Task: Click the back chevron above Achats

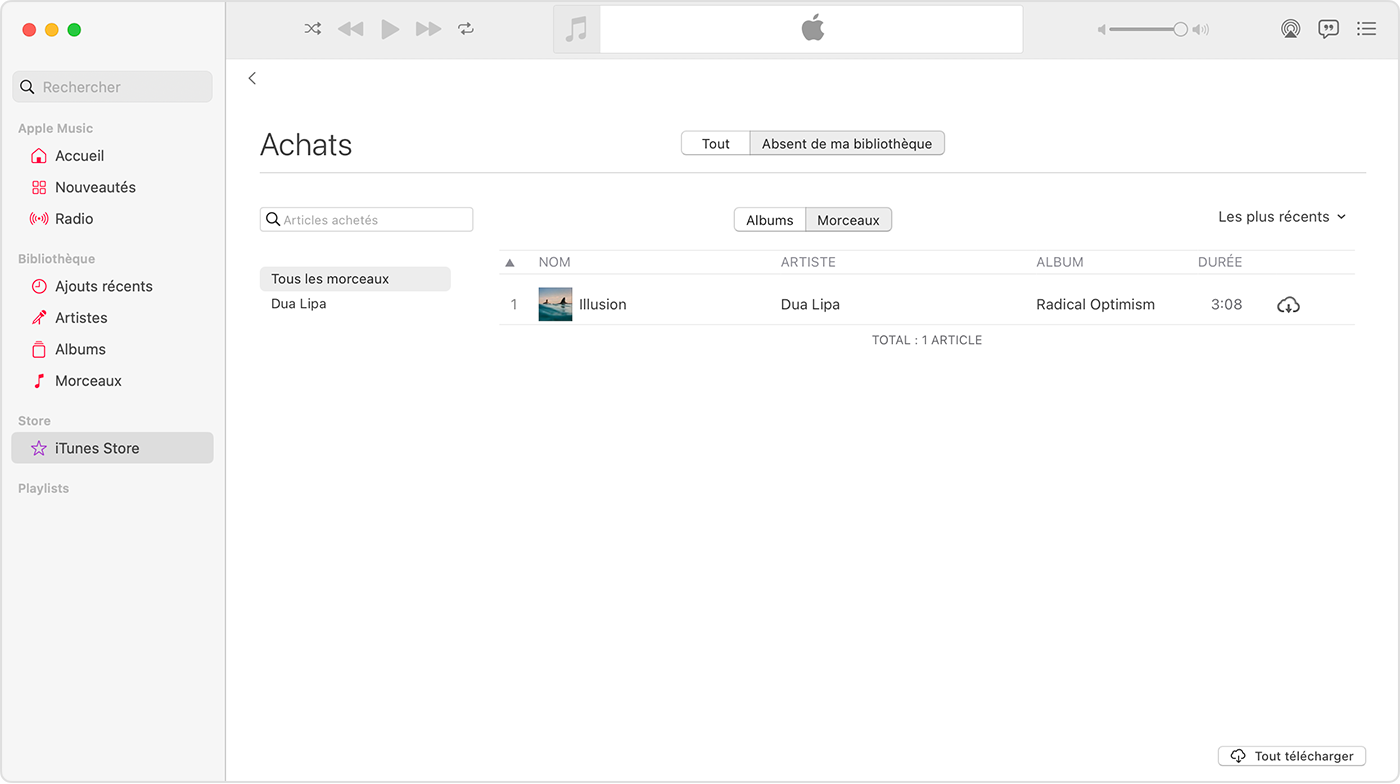Action: tap(252, 78)
